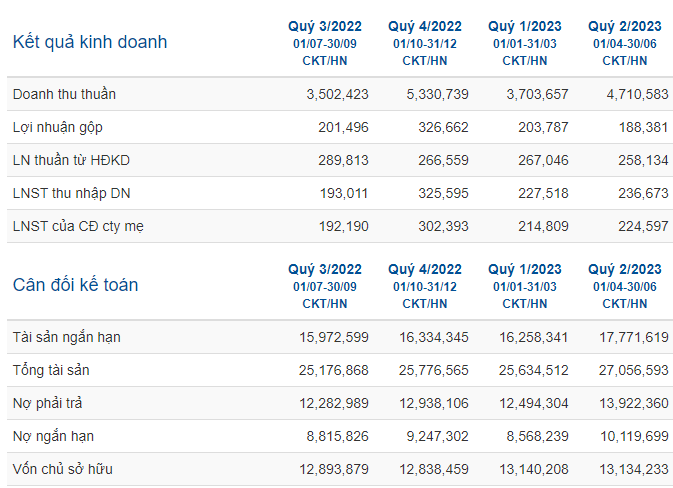673x488 pixels.
Task: Open Quý 1/2023 column in balance sheet
Action: click(x=525, y=270)
